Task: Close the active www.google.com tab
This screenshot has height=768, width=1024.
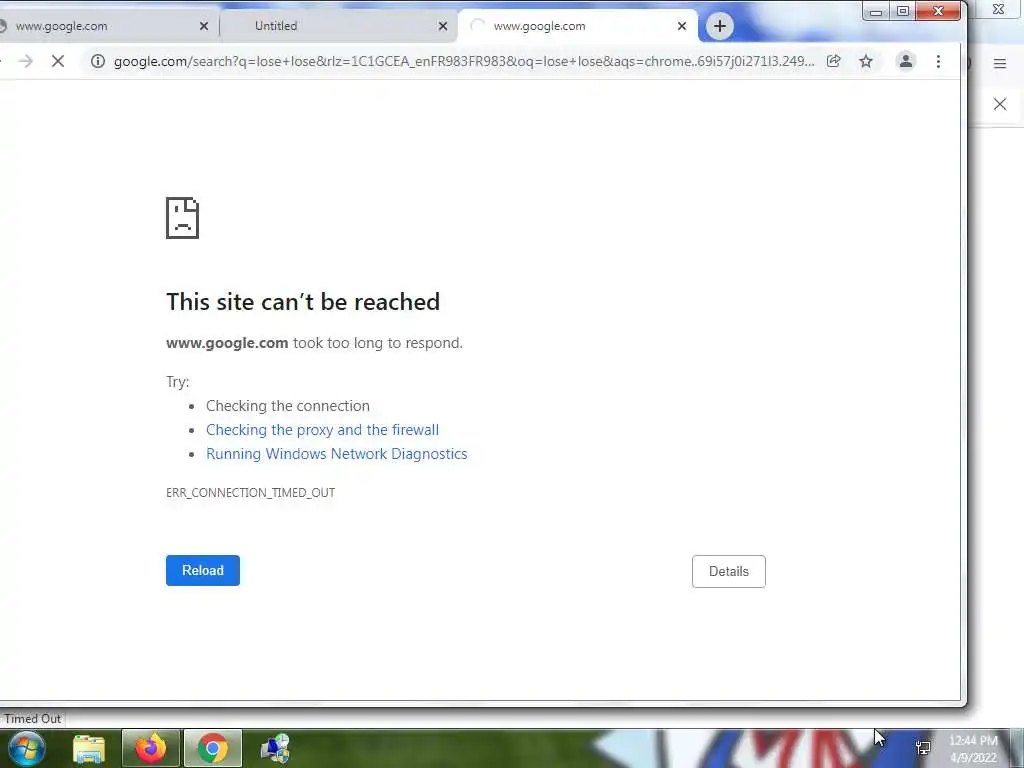Action: tap(682, 26)
